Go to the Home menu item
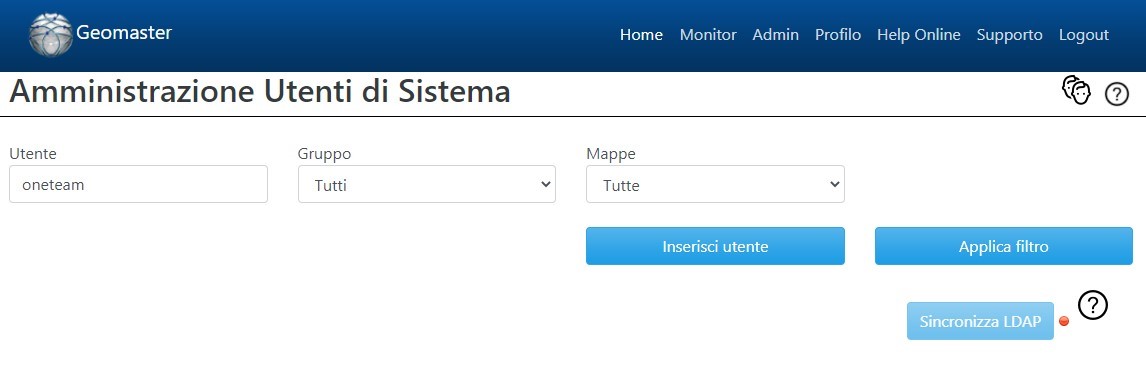Image resolution: width=1146 pixels, height=367 pixels. [641, 35]
